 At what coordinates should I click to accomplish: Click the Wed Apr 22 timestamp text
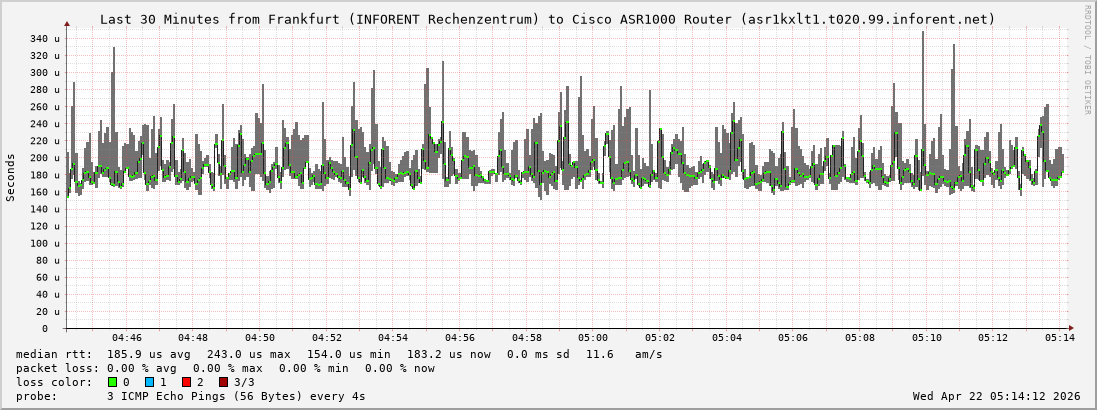[x=996, y=396]
